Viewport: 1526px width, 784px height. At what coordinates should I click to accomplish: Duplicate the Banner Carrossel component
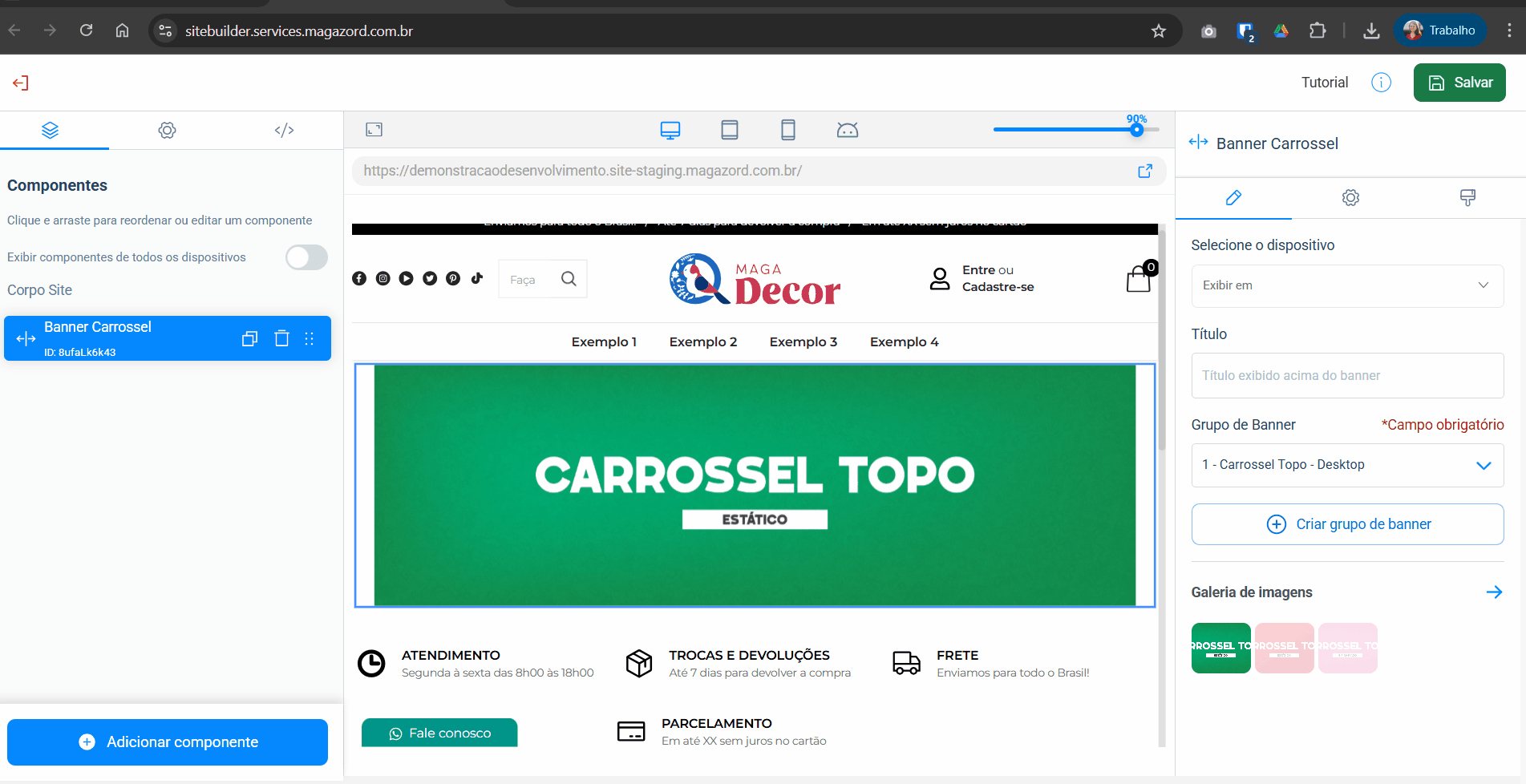[250, 338]
